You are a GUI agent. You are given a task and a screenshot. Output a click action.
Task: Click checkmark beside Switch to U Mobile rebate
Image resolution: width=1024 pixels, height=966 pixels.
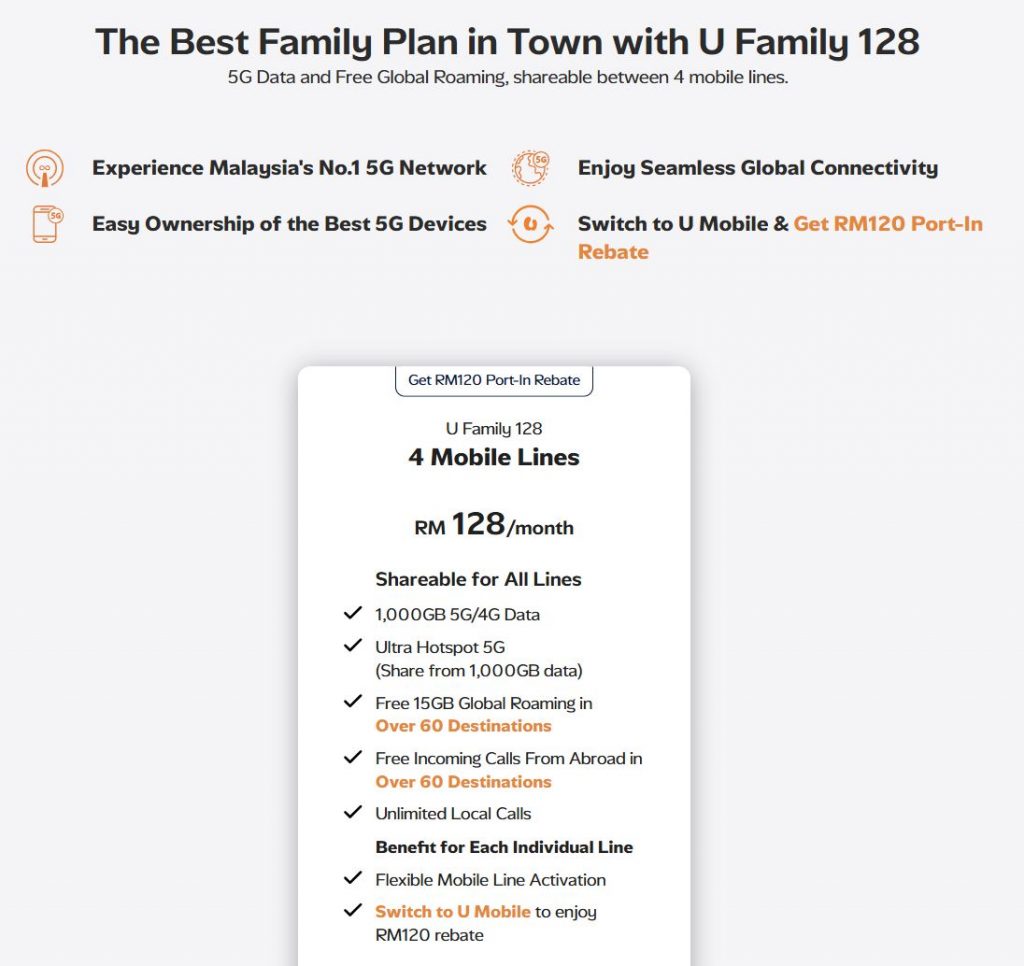[x=352, y=910]
